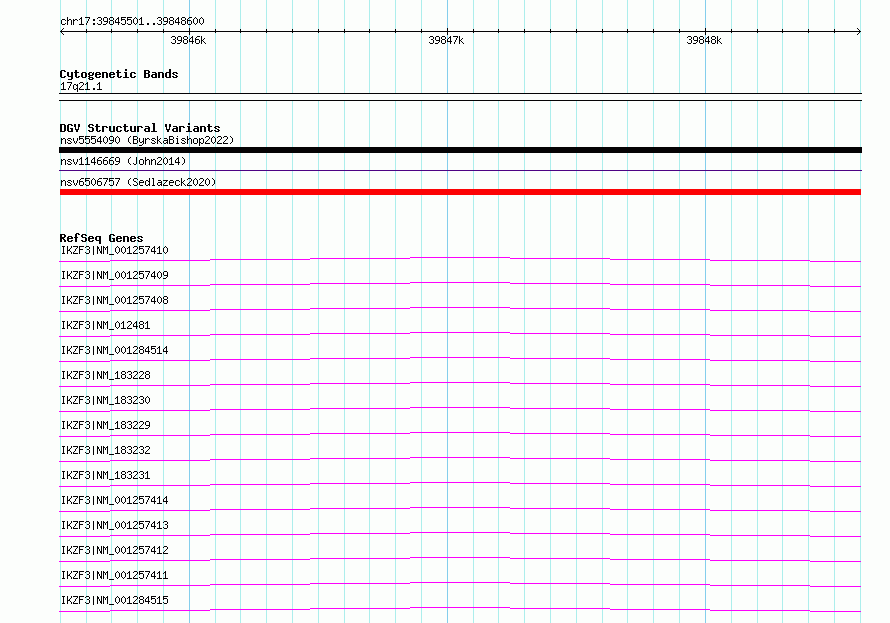Screen dimensions: 890x623
Task: Open variant nsv1146669 (John2014) label
Action: 123,161
